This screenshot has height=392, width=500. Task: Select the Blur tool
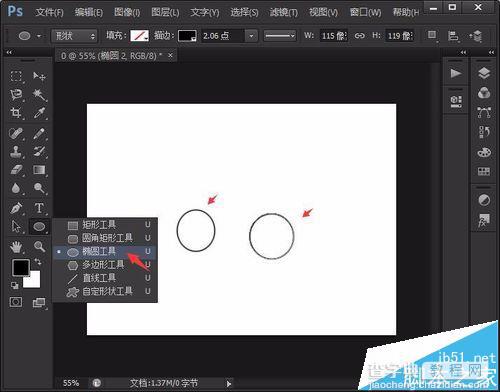pyautogui.click(x=16, y=188)
